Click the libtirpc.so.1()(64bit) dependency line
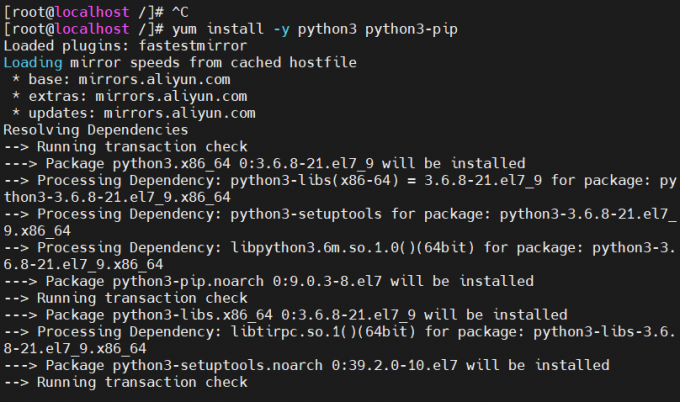 tap(340, 332)
